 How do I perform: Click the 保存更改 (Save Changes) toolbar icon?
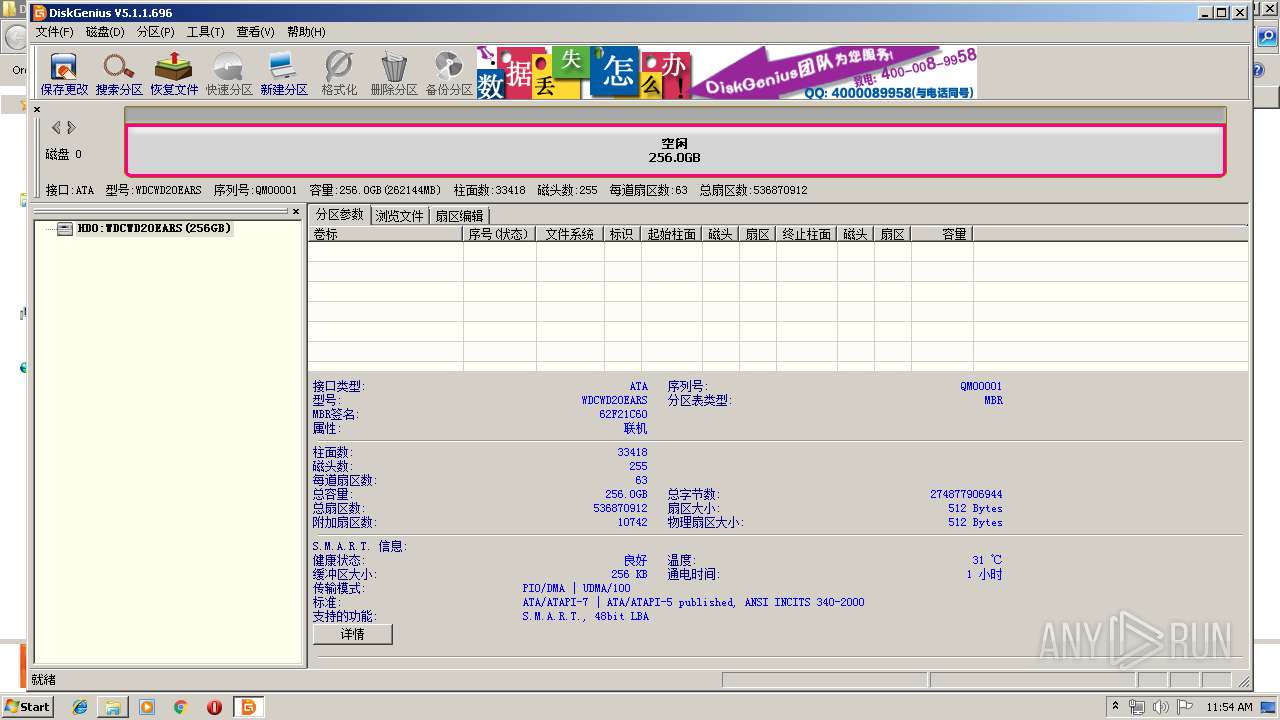64,73
